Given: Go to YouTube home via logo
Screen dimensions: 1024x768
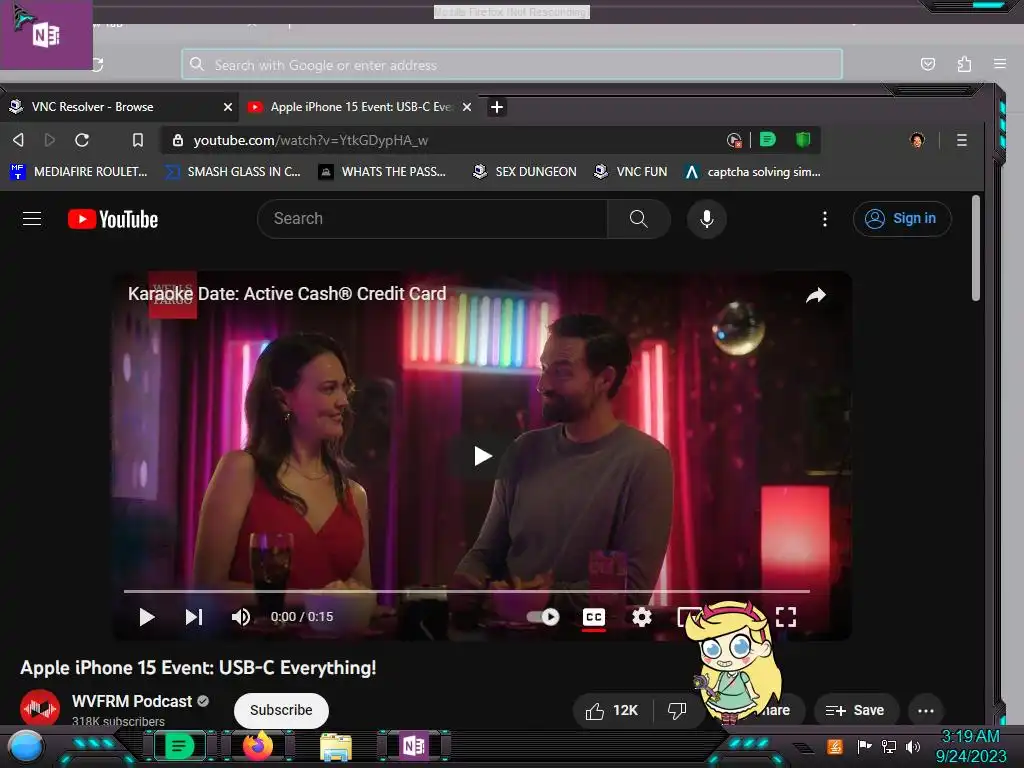Looking at the screenshot, I should [113, 219].
